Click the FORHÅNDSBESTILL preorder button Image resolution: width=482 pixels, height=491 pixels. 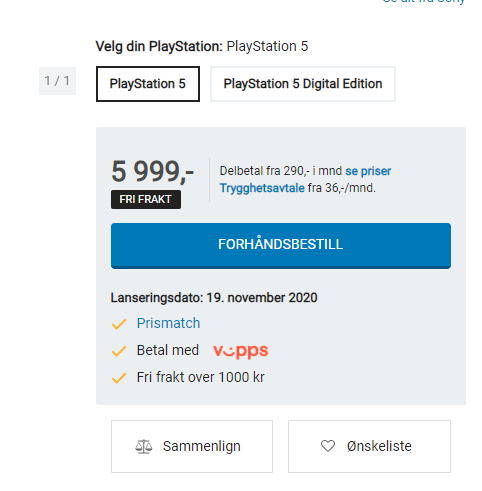[281, 246]
